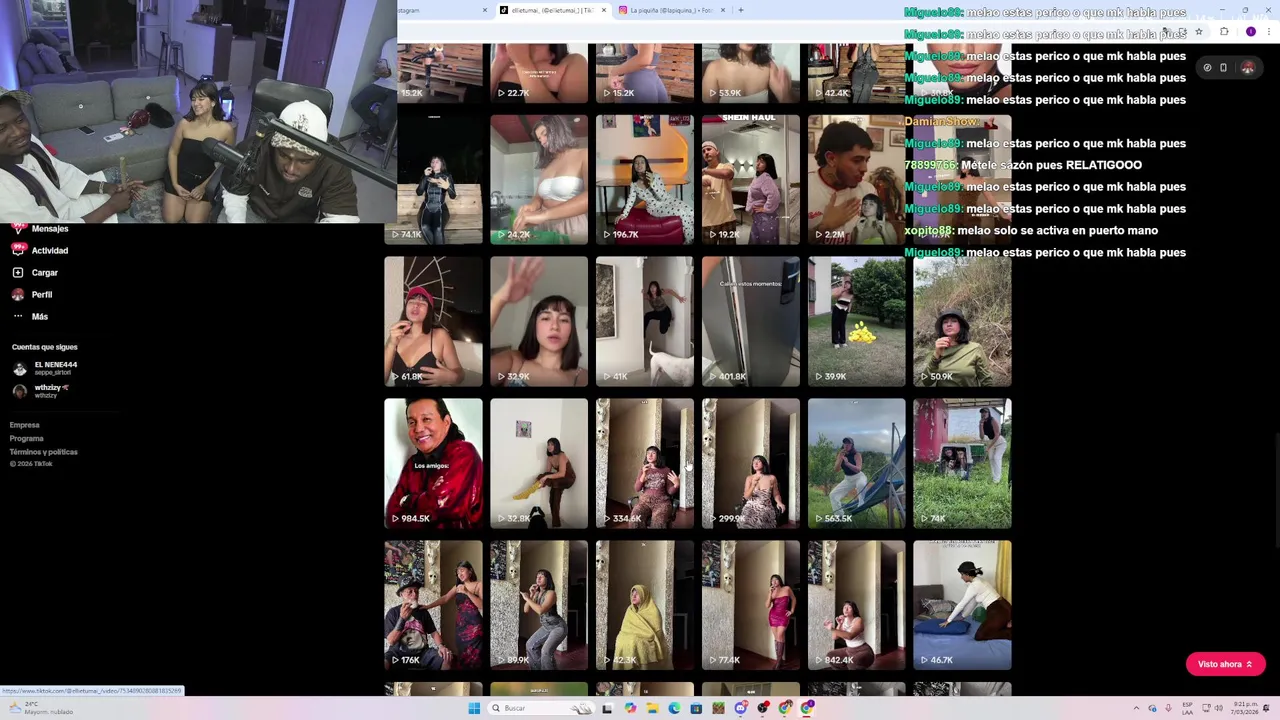Click the Empresa footer link

pos(25,425)
